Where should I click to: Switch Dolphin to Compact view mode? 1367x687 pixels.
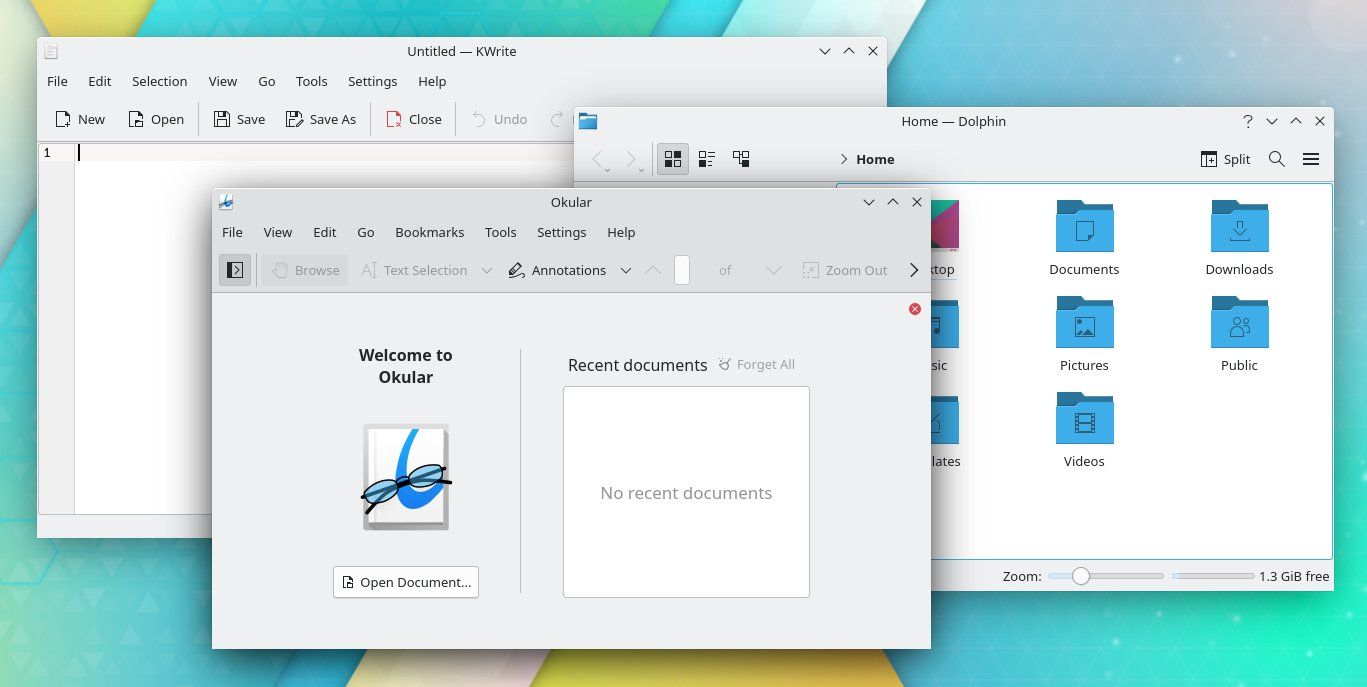pos(707,159)
